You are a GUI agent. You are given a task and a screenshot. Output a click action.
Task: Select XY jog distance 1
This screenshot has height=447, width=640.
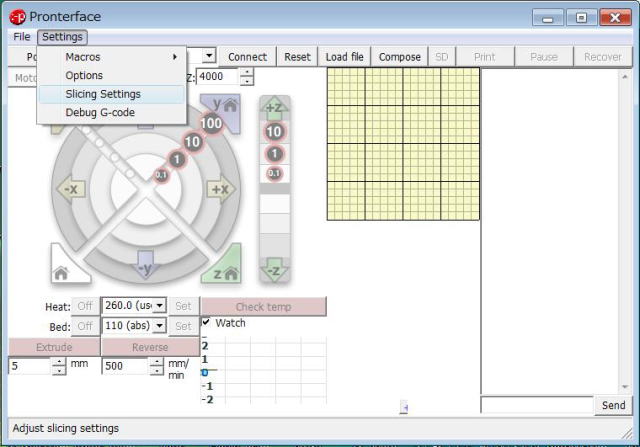(177, 159)
